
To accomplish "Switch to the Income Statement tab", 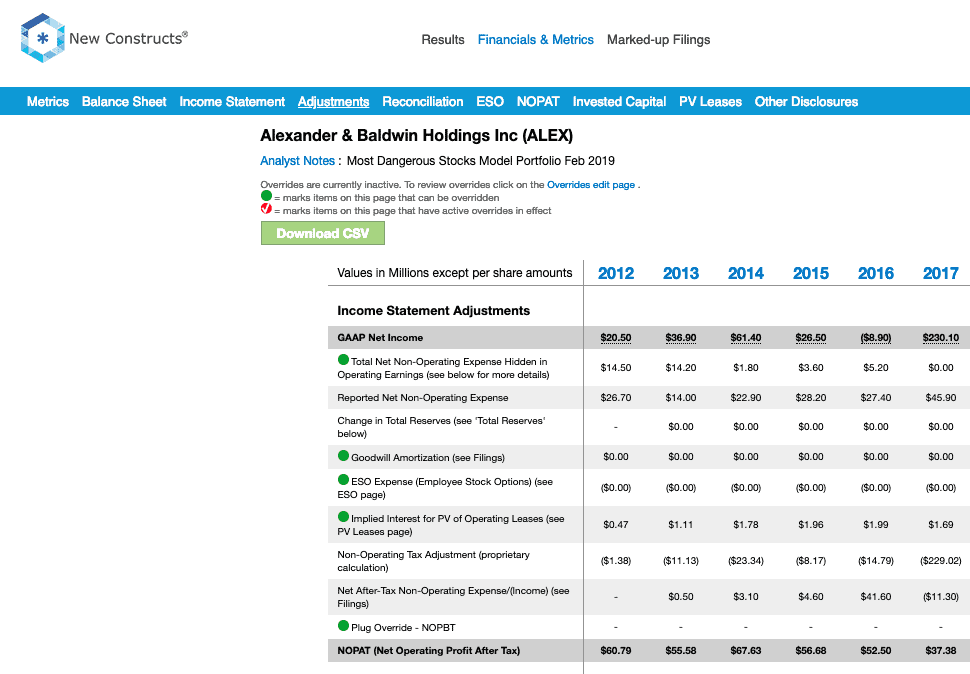I will [x=232, y=101].
